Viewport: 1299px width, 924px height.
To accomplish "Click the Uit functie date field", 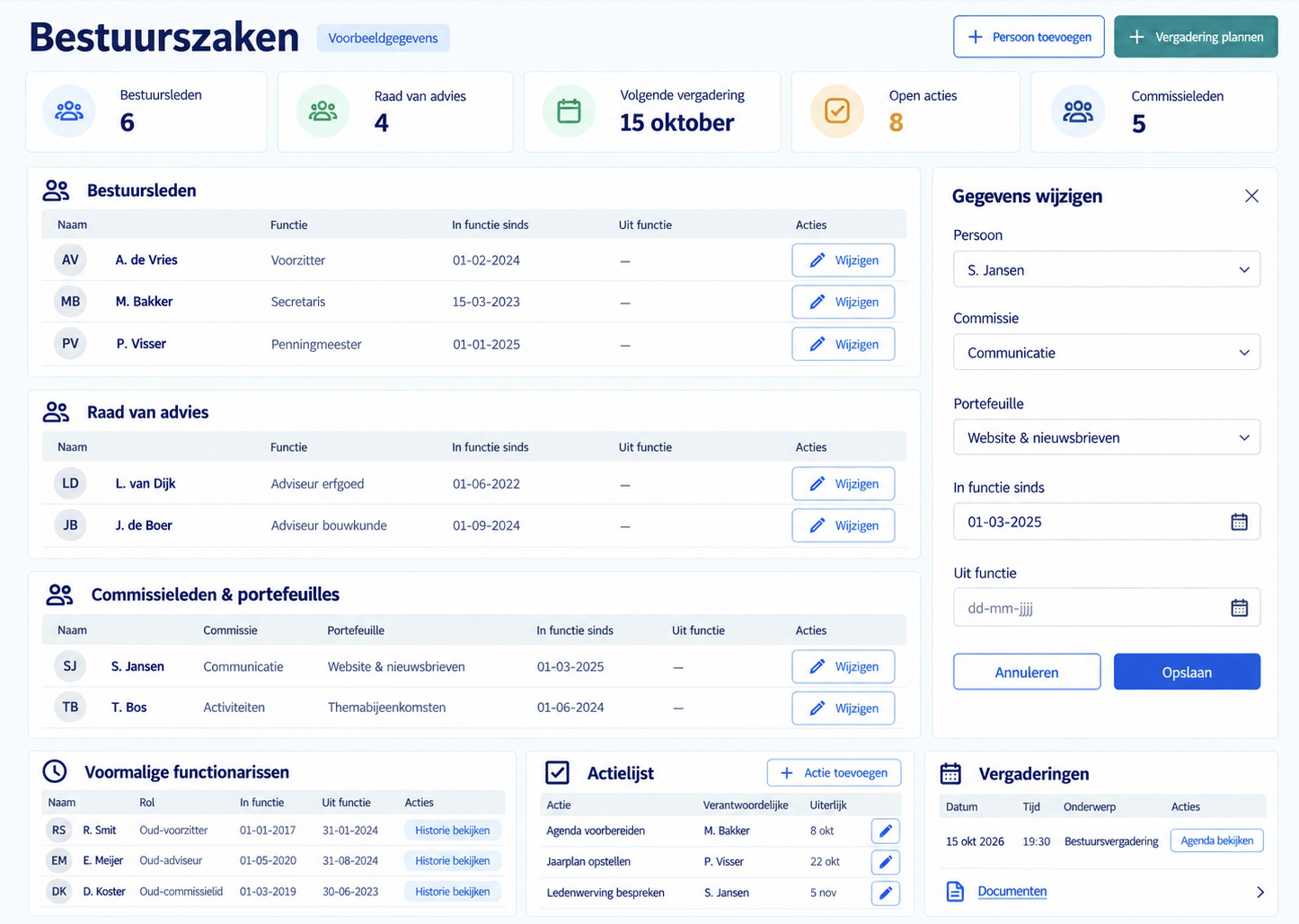I will pos(1107,607).
